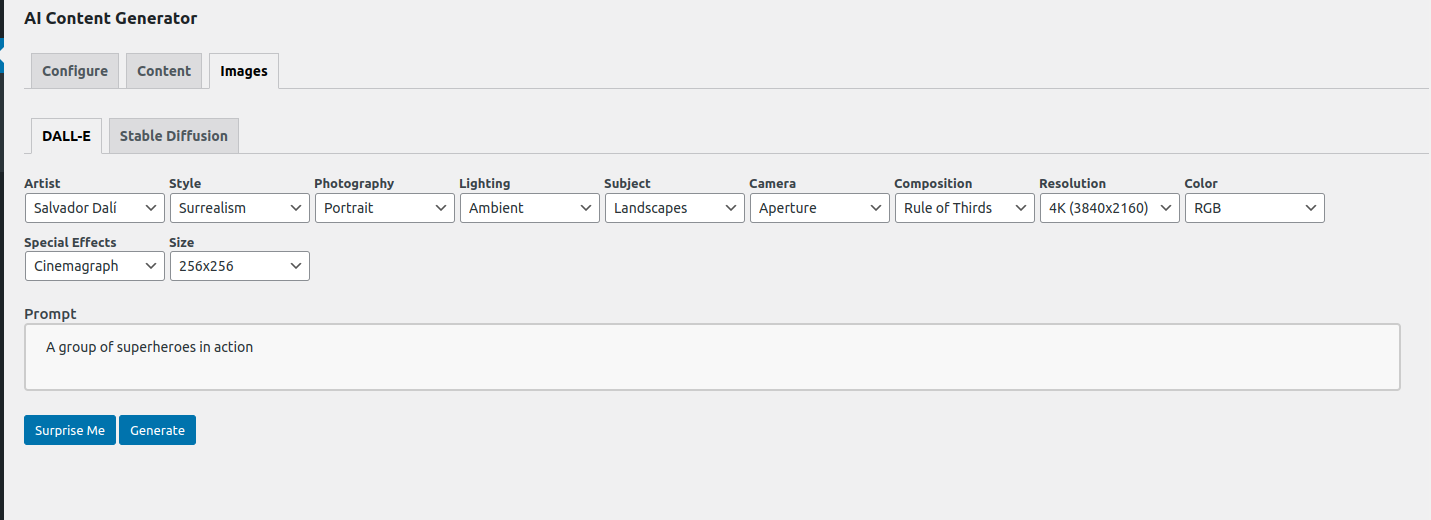The width and height of the screenshot is (1431, 520).
Task: Expand the Camera dropdown set to Aperture
Action: [819, 208]
